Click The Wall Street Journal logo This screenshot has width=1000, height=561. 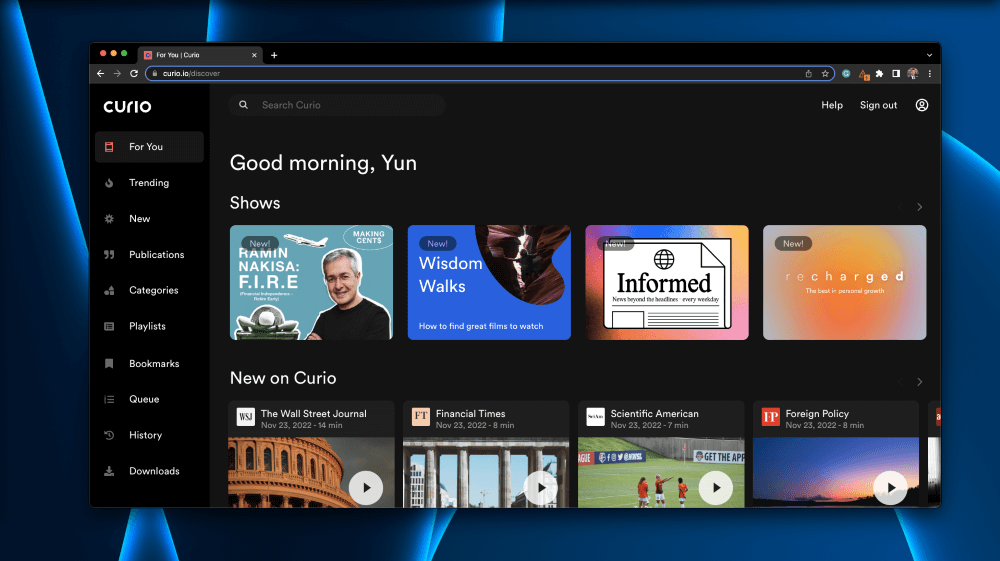(246, 417)
